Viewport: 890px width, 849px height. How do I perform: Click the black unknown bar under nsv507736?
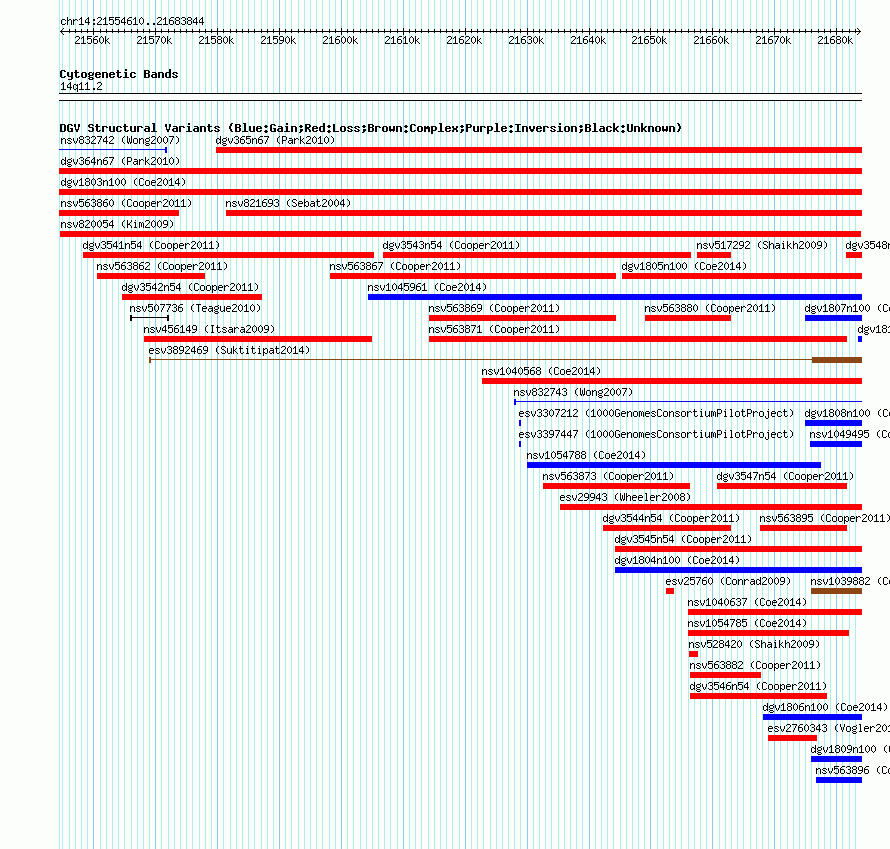pos(149,318)
